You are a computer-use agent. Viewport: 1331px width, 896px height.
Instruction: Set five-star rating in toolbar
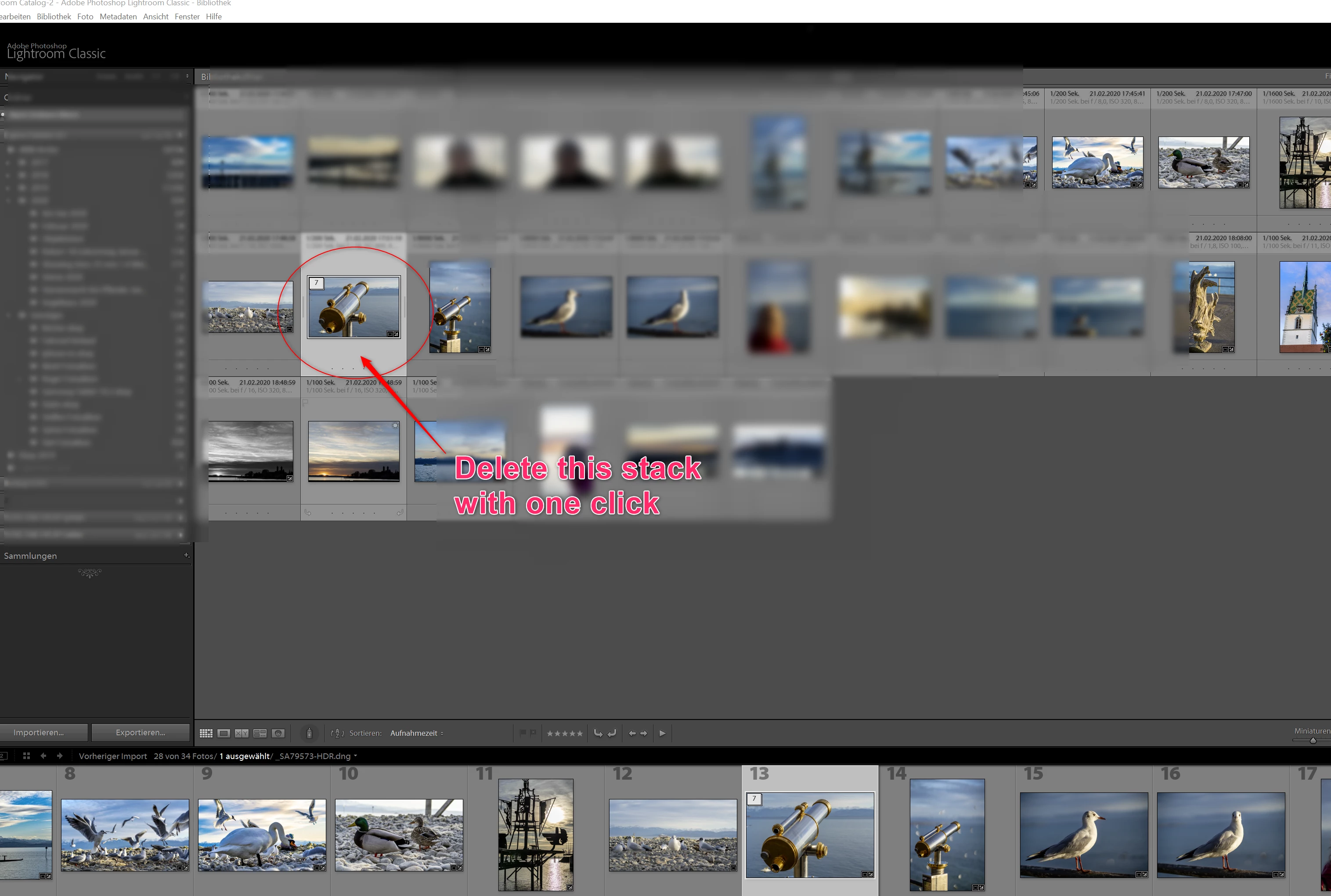coord(580,733)
